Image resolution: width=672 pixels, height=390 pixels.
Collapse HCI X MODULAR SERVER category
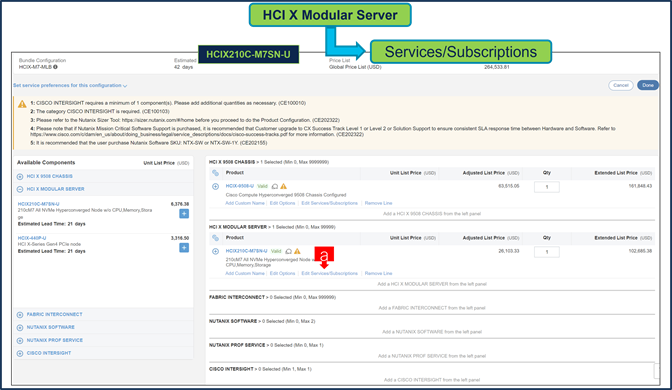[20, 189]
